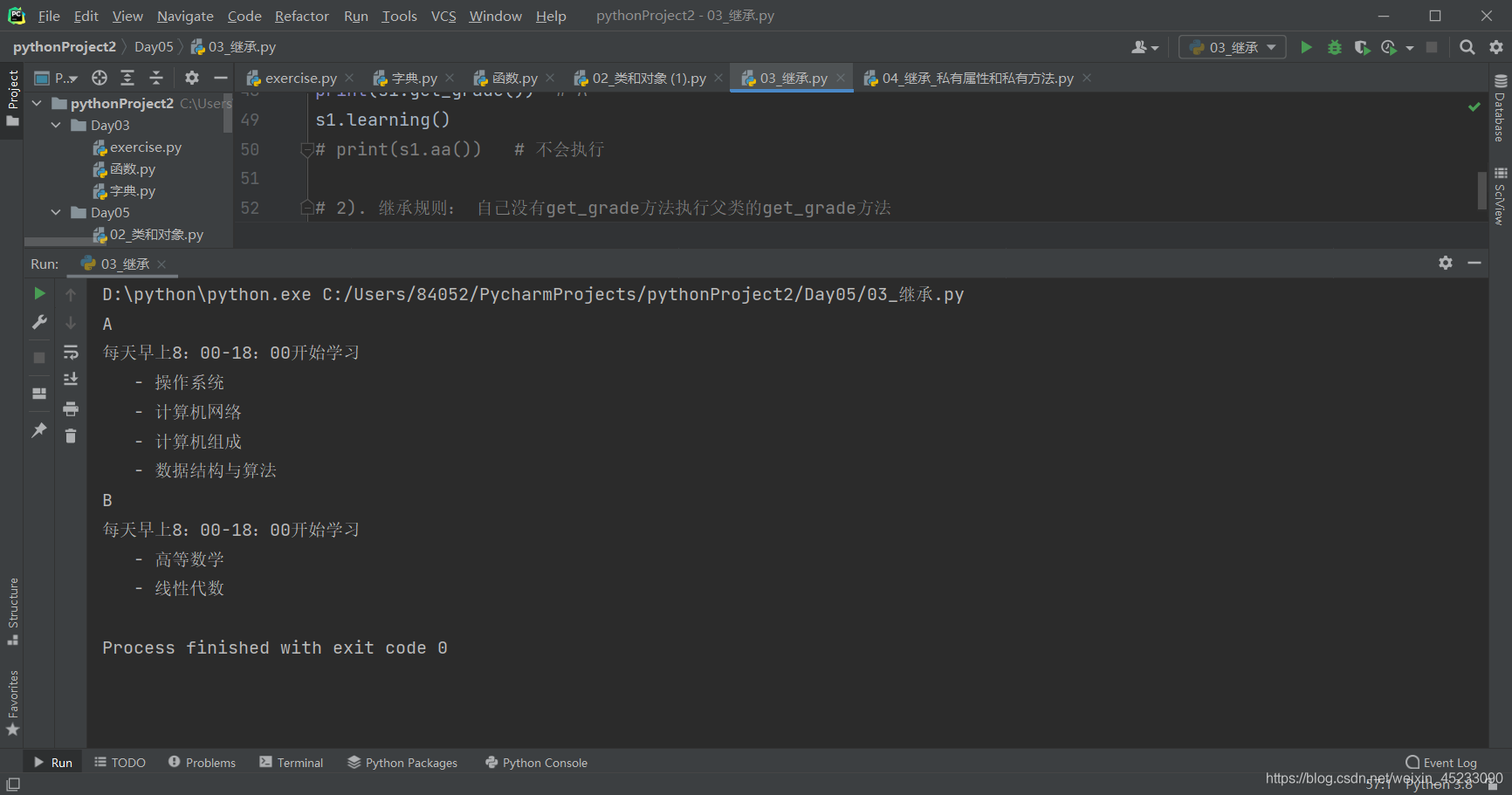Collapse pythonProject2 root folder
Image resolution: width=1512 pixels, height=795 pixels.
38,103
